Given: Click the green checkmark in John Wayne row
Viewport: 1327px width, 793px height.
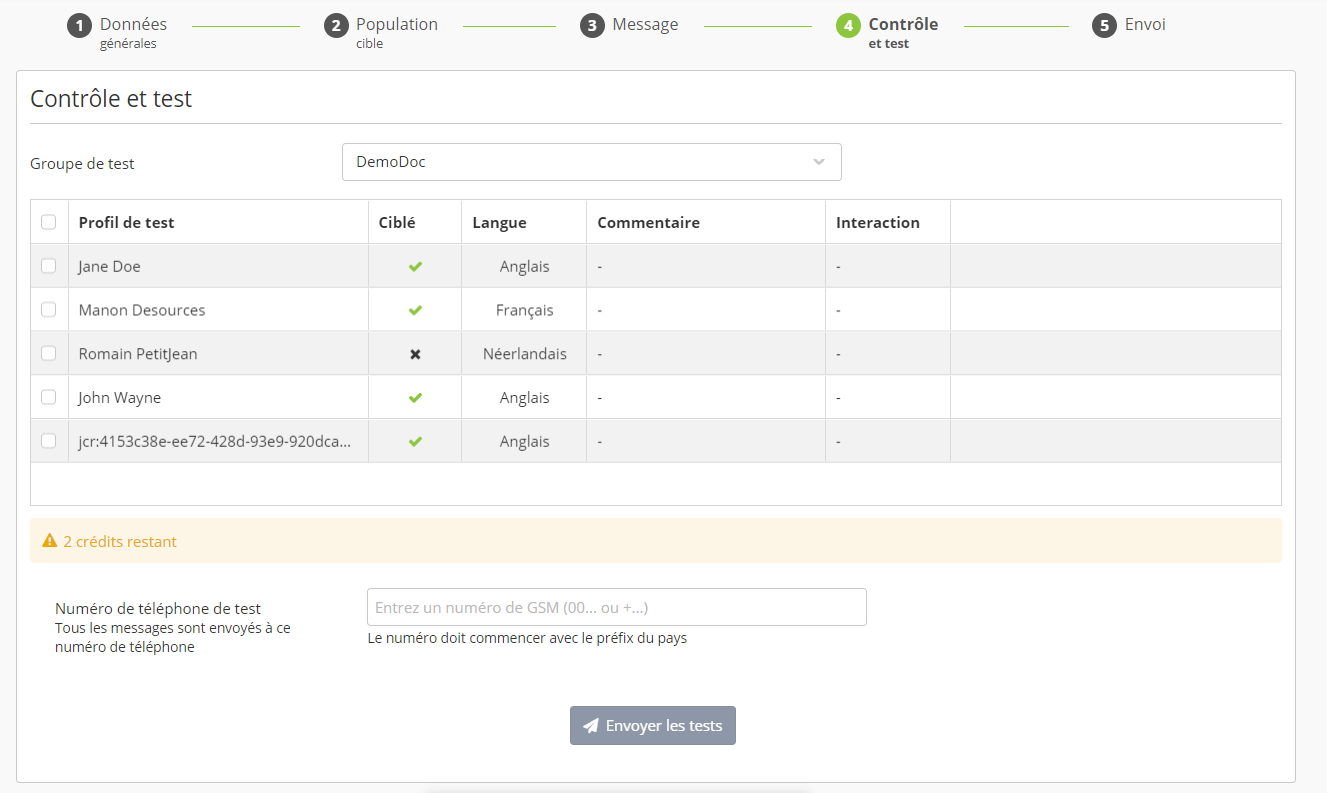Looking at the screenshot, I should click(415, 398).
